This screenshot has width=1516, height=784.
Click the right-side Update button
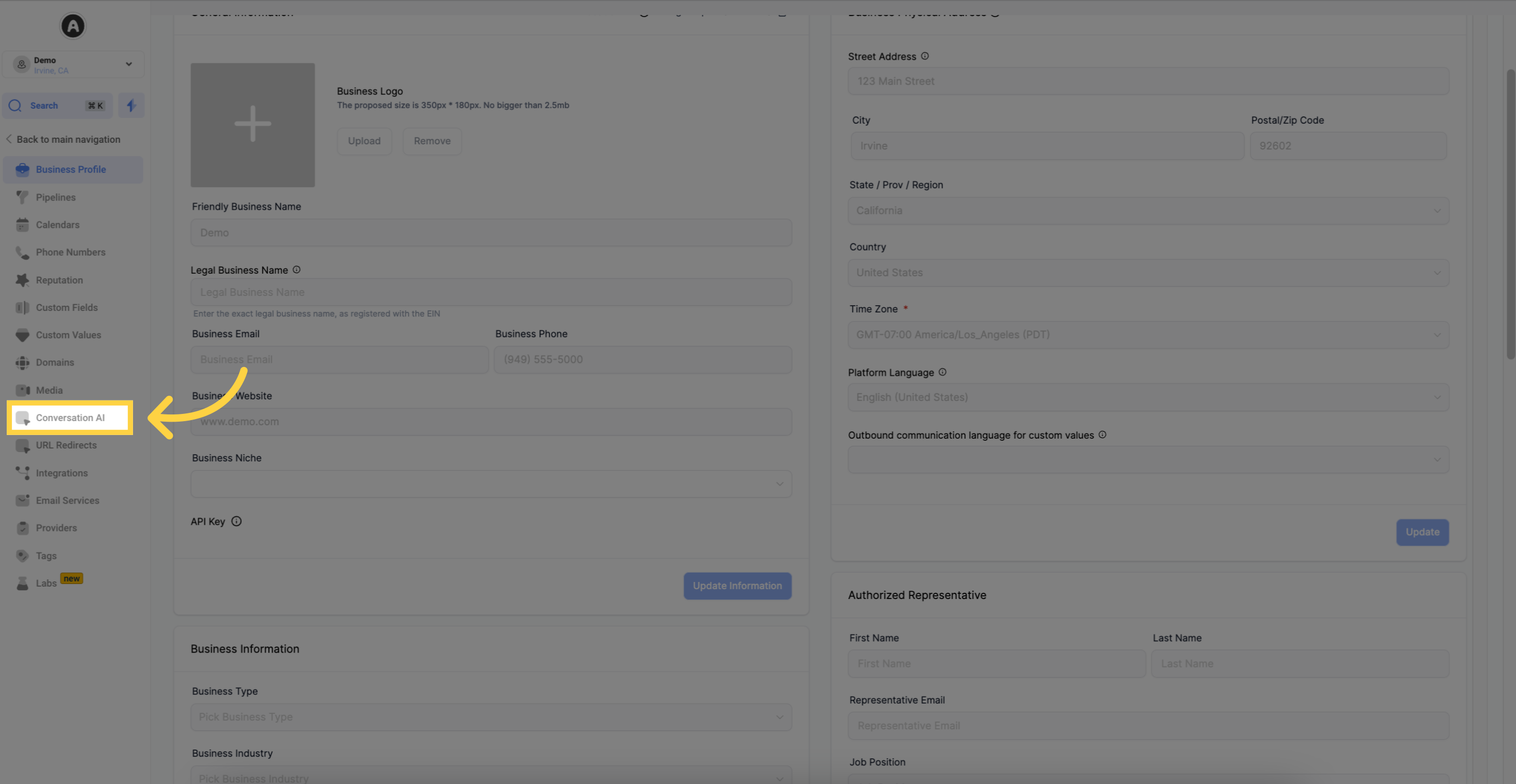[x=1422, y=532]
